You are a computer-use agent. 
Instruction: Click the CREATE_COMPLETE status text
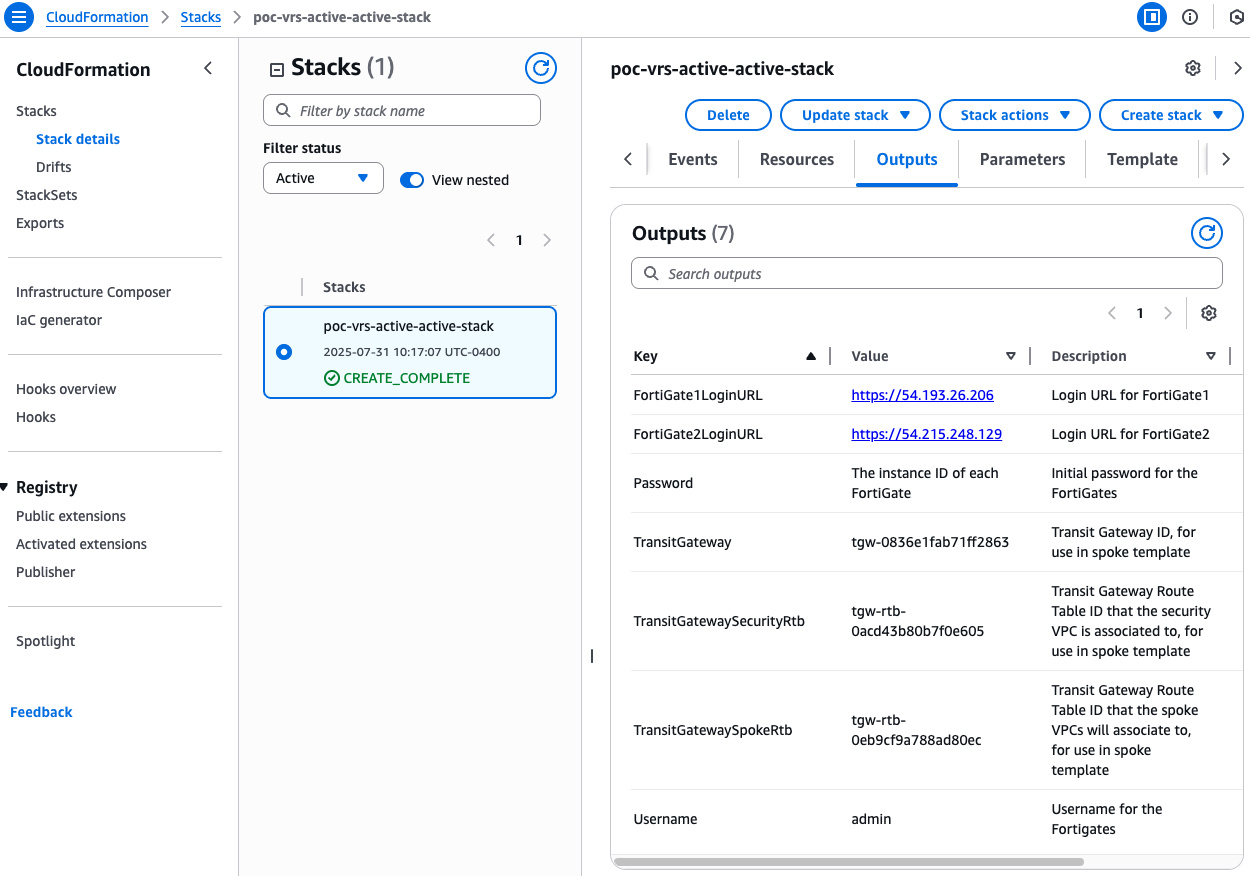[x=407, y=378]
